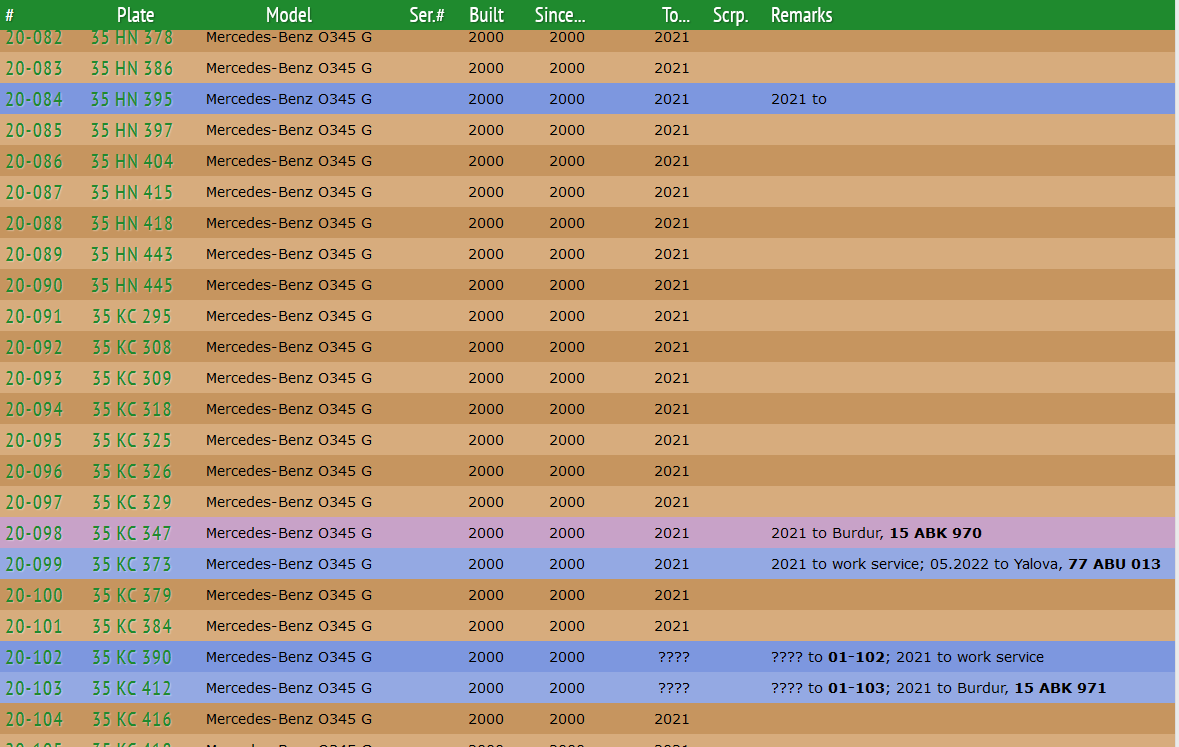Sort by the Model column header
The width and height of the screenshot is (1179, 747).
tap(289, 15)
